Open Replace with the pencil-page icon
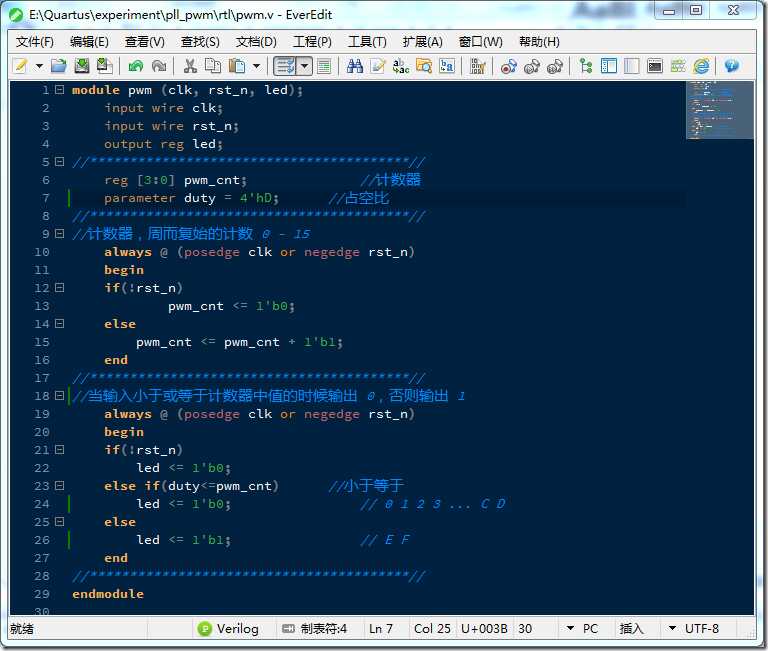This screenshot has height=651, width=768. tap(378, 66)
